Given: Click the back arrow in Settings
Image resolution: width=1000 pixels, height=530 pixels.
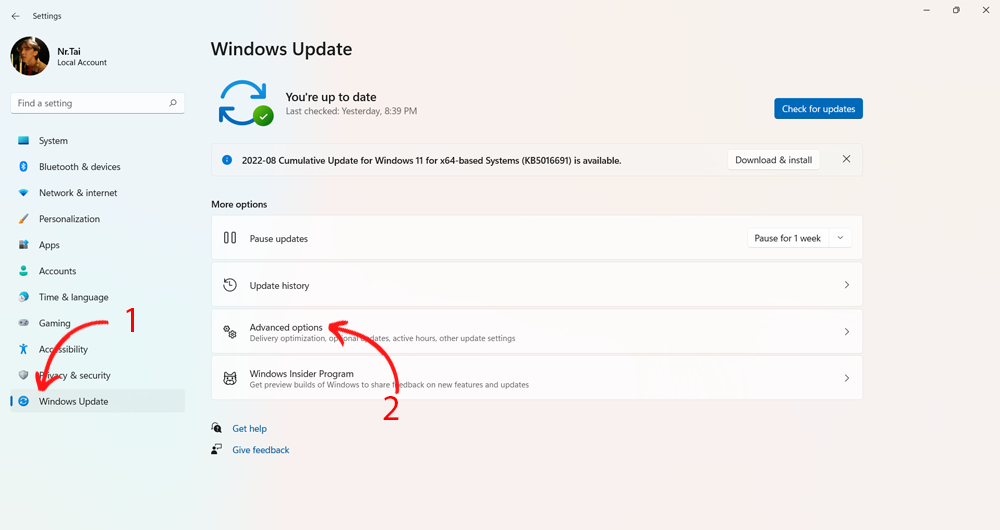Looking at the screenshot, I should tap(15, 16).
